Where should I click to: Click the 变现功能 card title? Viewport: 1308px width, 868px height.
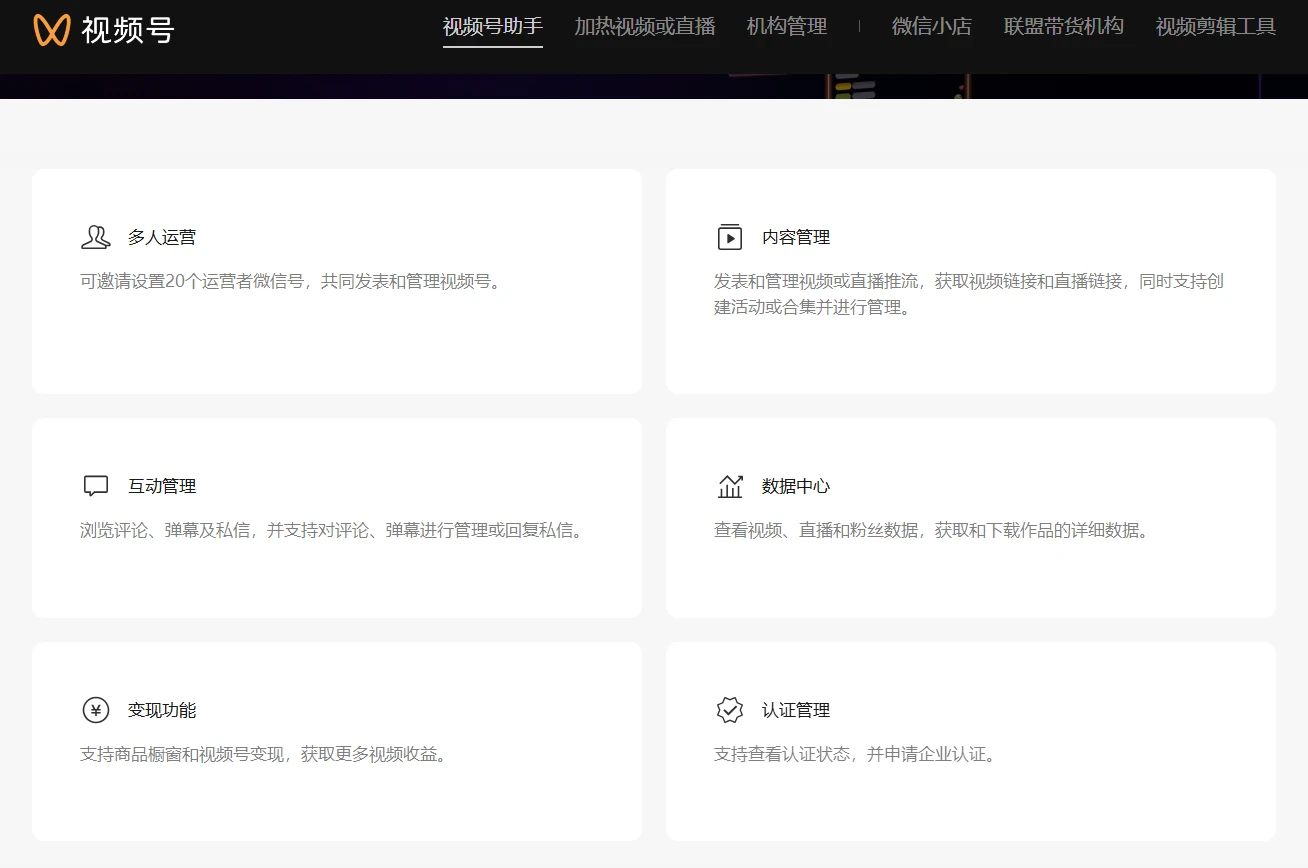point(162,710)
